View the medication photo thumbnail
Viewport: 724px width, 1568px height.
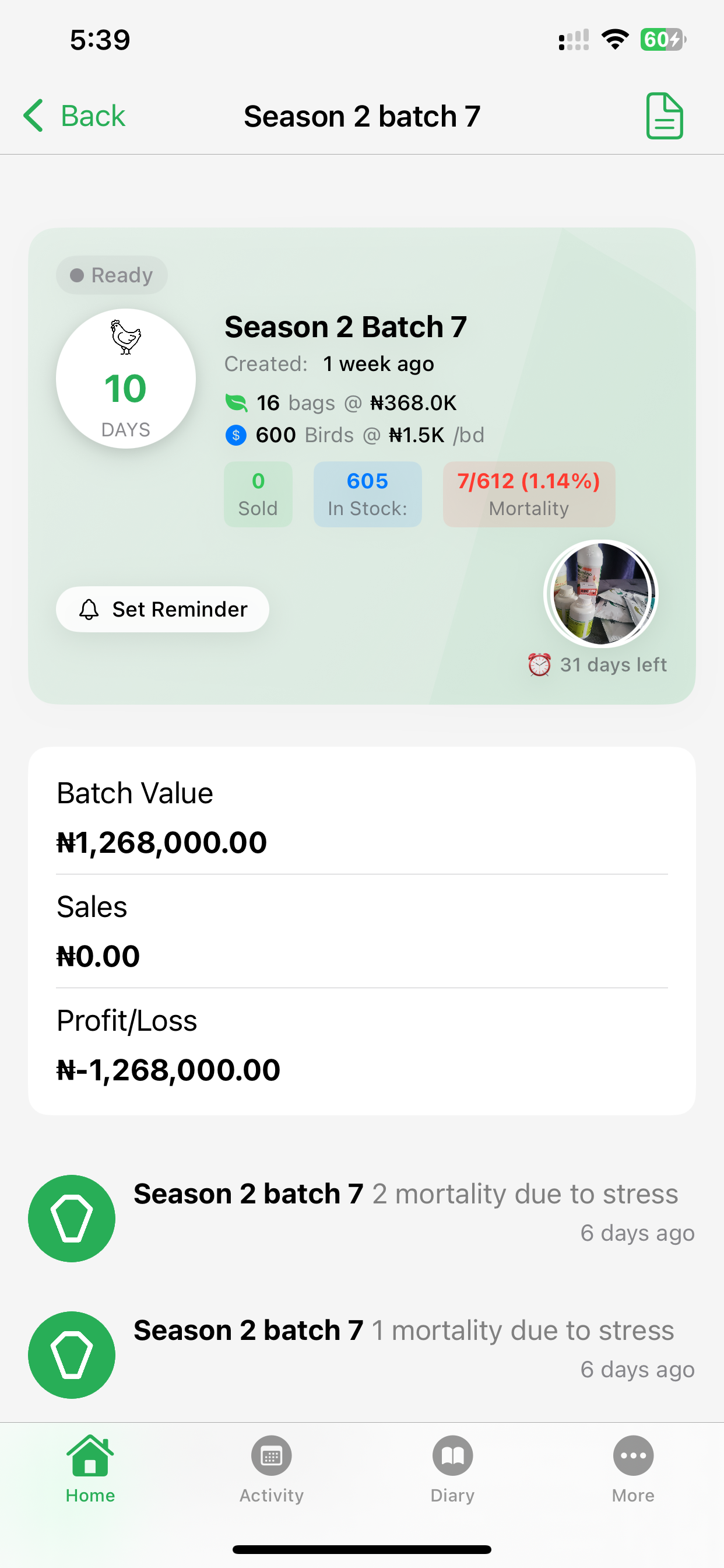pyautogui.click(x=600, y=593)
